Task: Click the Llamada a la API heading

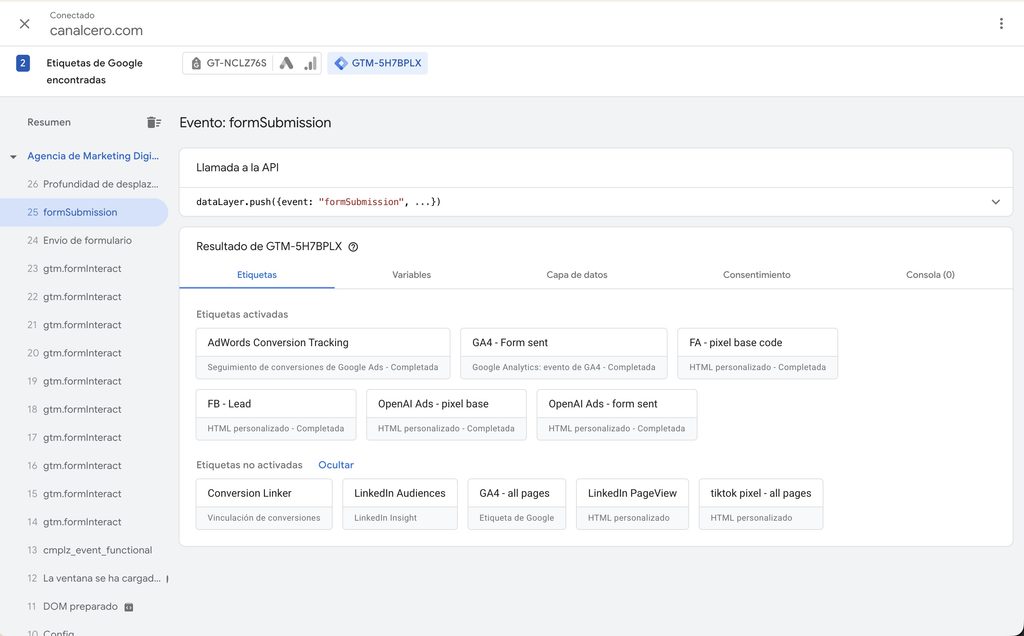Action: coord(237,167)
